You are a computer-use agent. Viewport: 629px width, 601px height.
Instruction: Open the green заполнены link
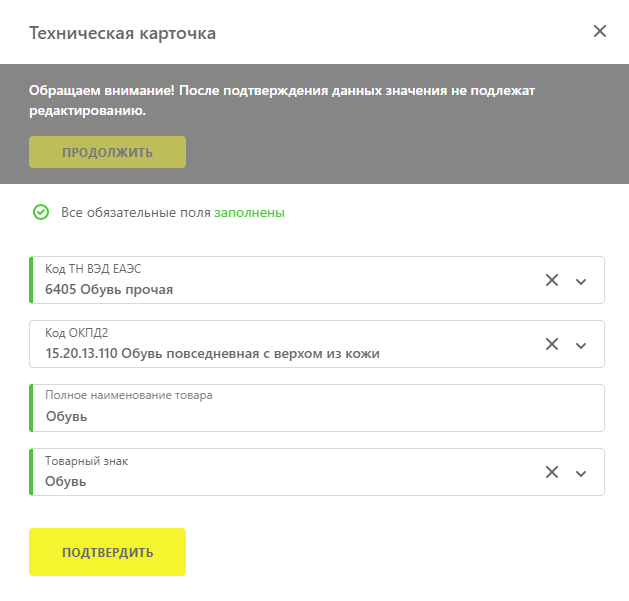click(x=249, y=212)
